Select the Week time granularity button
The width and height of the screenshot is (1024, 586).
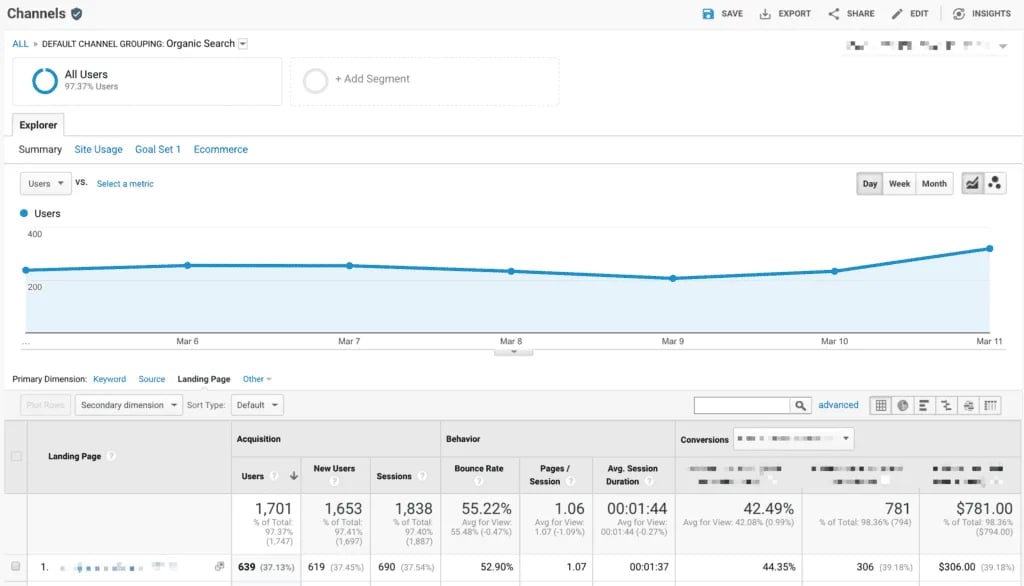pos(899,184)
